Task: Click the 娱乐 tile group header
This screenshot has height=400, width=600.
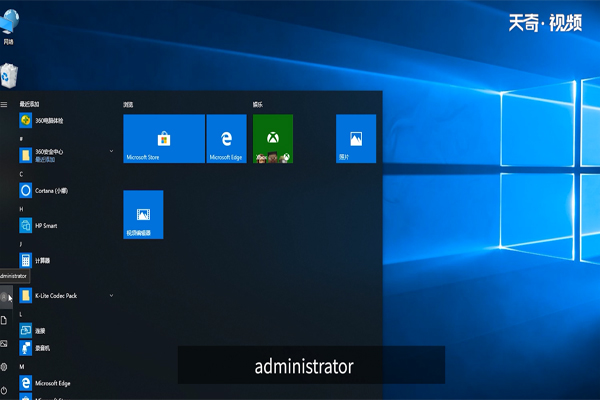Action: (258, 104)
